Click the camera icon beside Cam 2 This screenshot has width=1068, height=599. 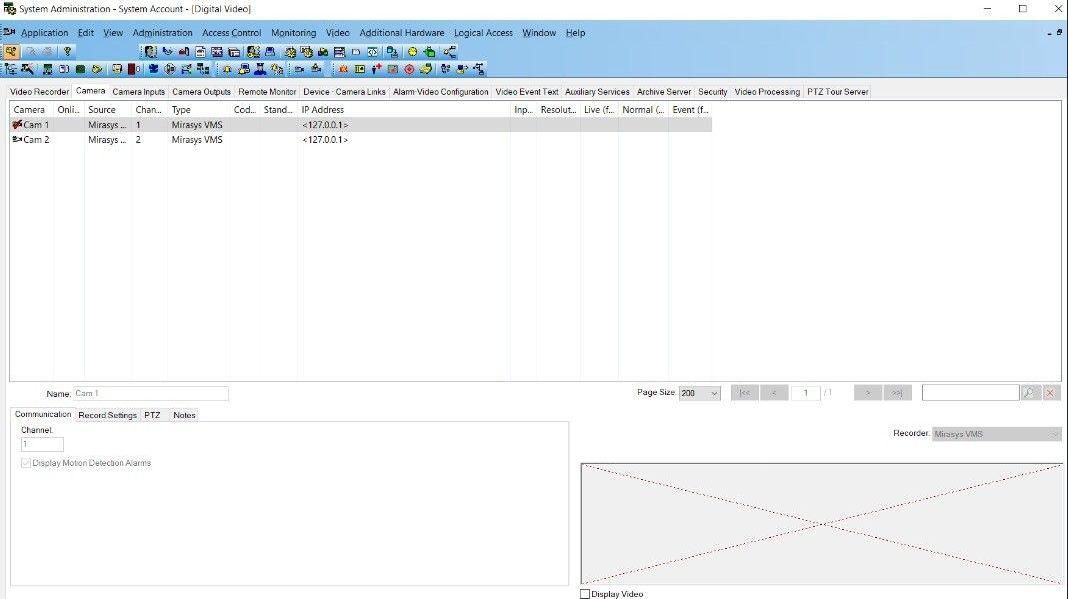(x=13, y=140)
